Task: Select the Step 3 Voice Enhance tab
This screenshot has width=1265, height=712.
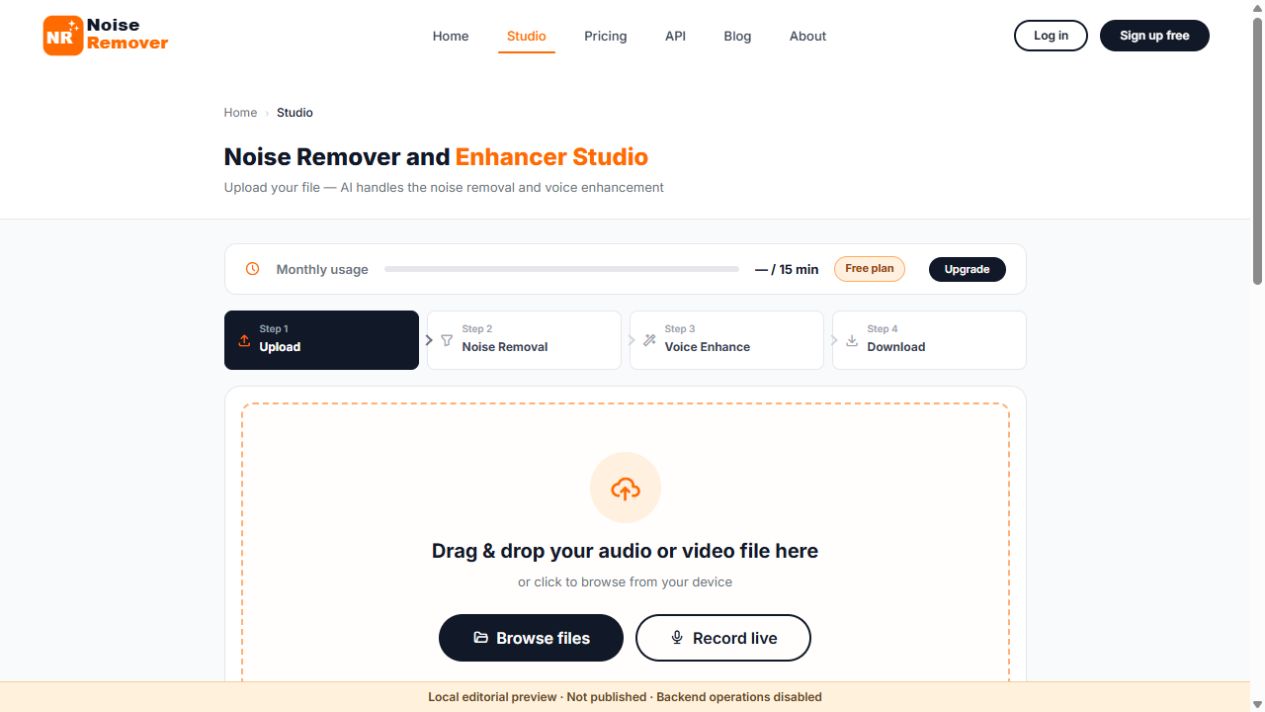Action: tap(726, 340)
